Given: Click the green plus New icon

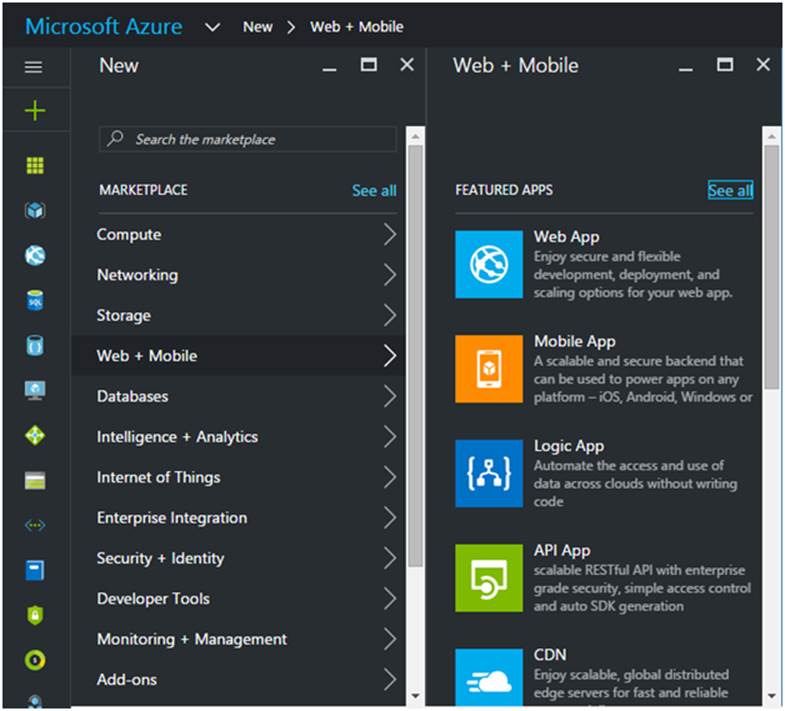Looking at the screenshot, I should point(35,110).
